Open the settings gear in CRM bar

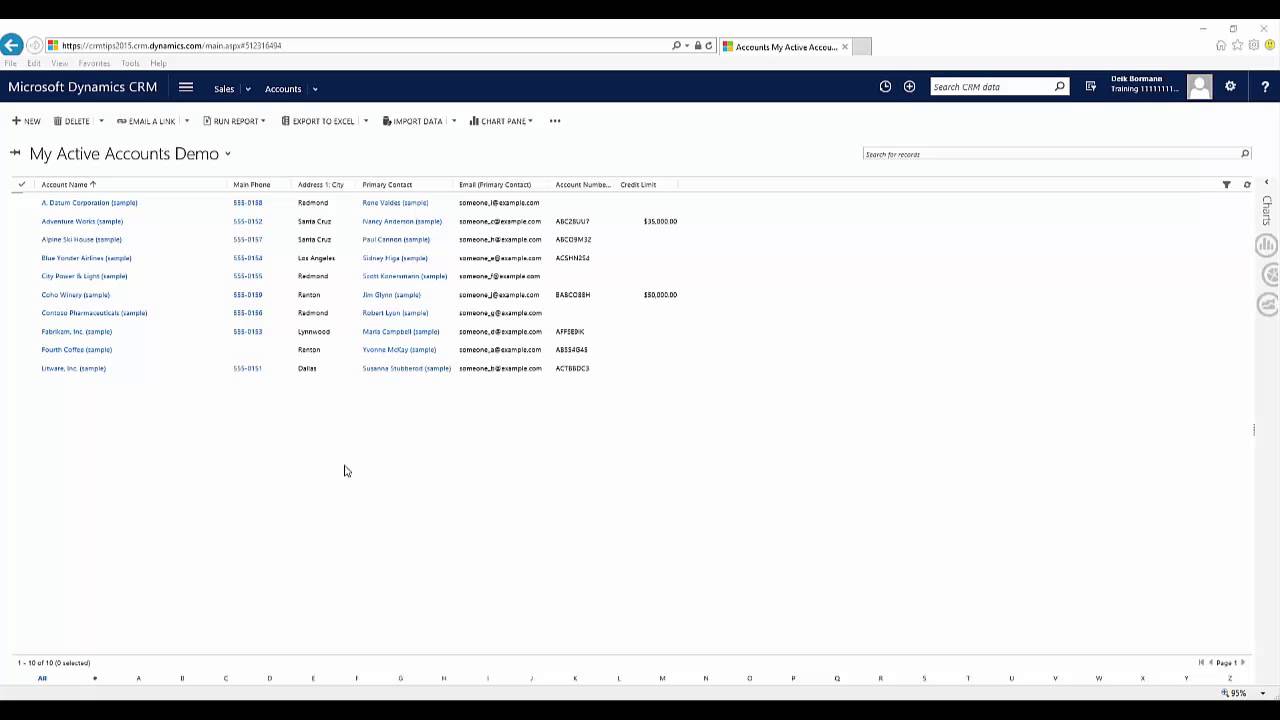pyautogui.click(x=1230, y=87)
